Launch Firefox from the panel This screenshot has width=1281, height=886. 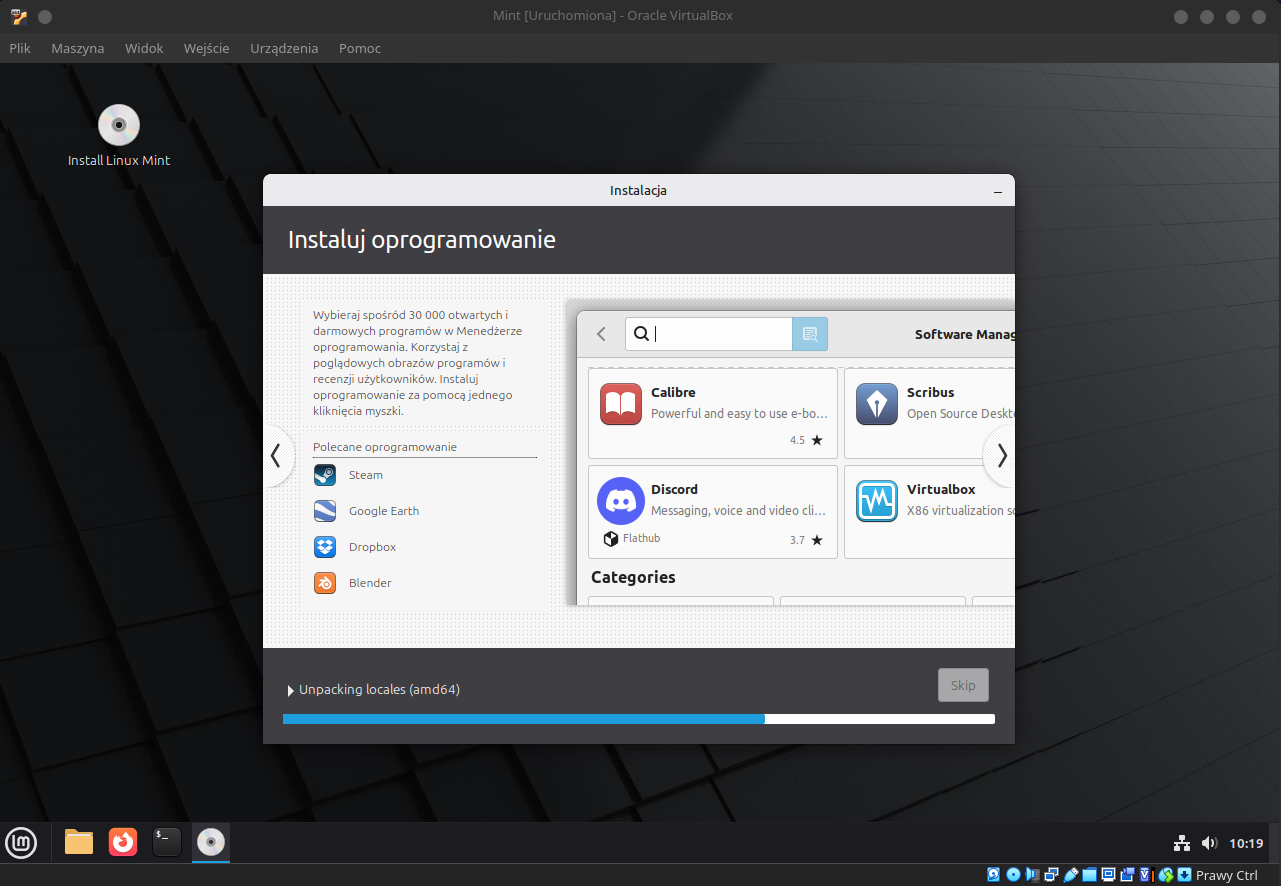[123, 842]
